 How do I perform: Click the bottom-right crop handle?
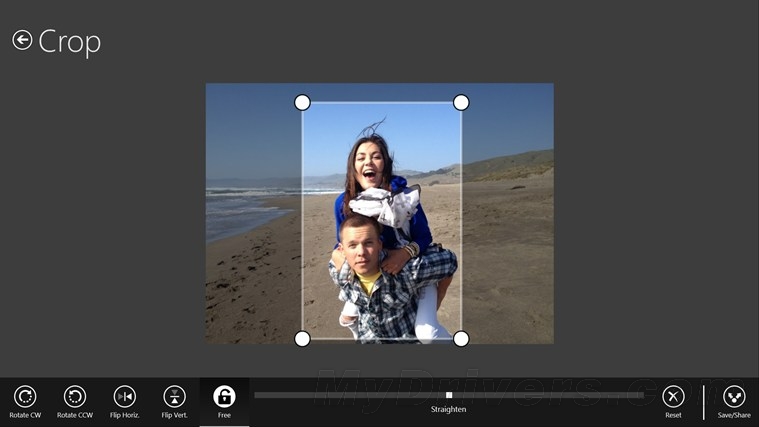tap(461, 339)
